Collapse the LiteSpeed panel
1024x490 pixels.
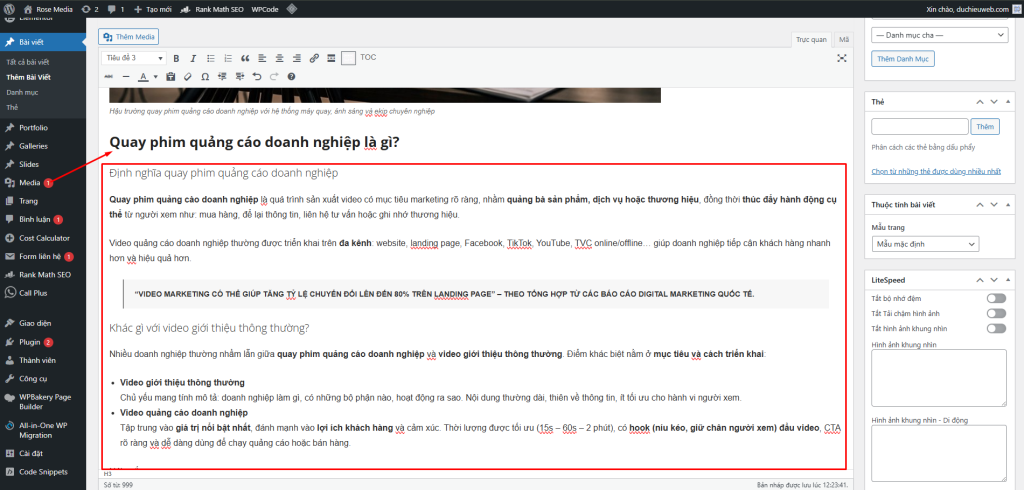1010,280
